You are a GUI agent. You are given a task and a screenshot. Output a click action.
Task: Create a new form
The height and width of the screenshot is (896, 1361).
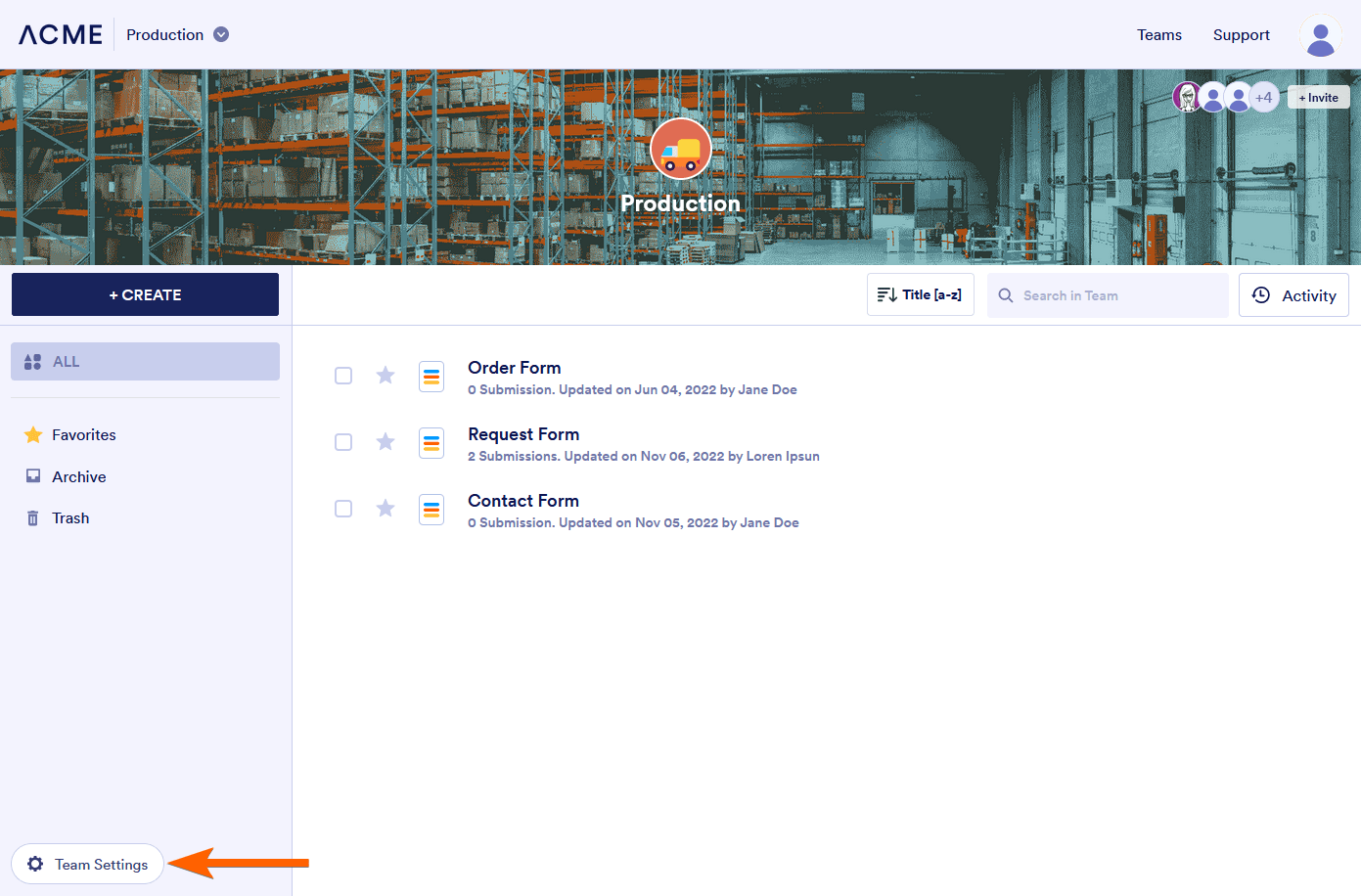click(145, 294)
